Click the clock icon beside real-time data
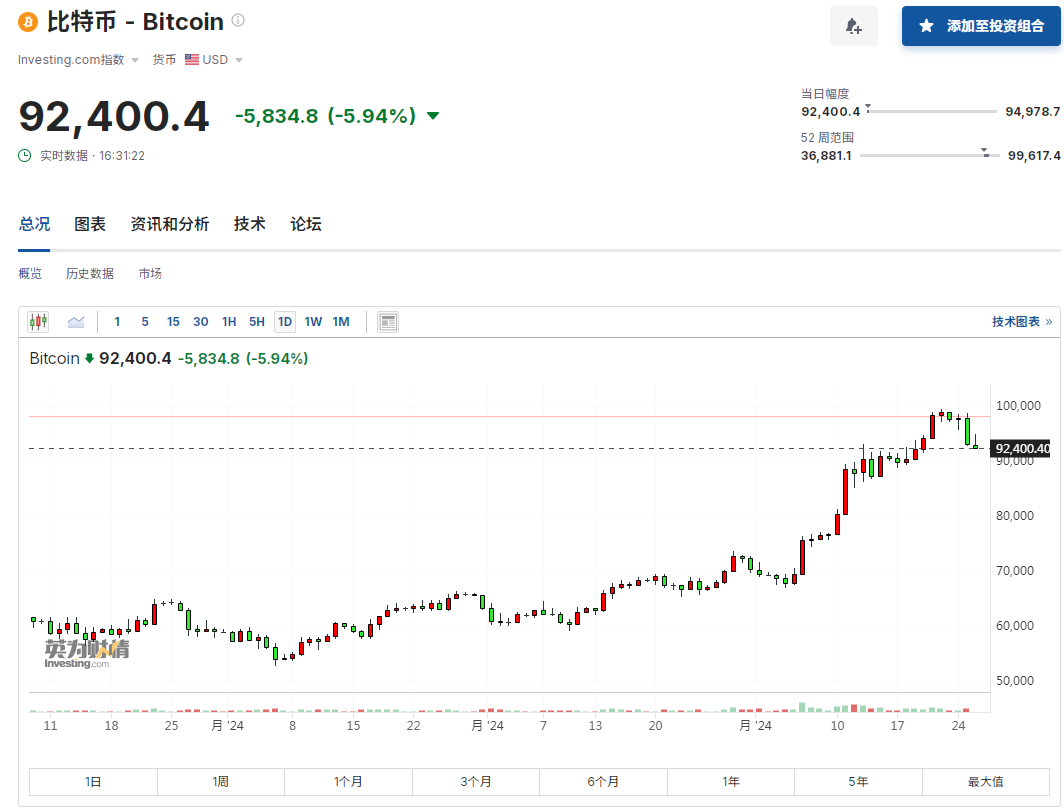Screen dimensions: 1064x808 24,155
